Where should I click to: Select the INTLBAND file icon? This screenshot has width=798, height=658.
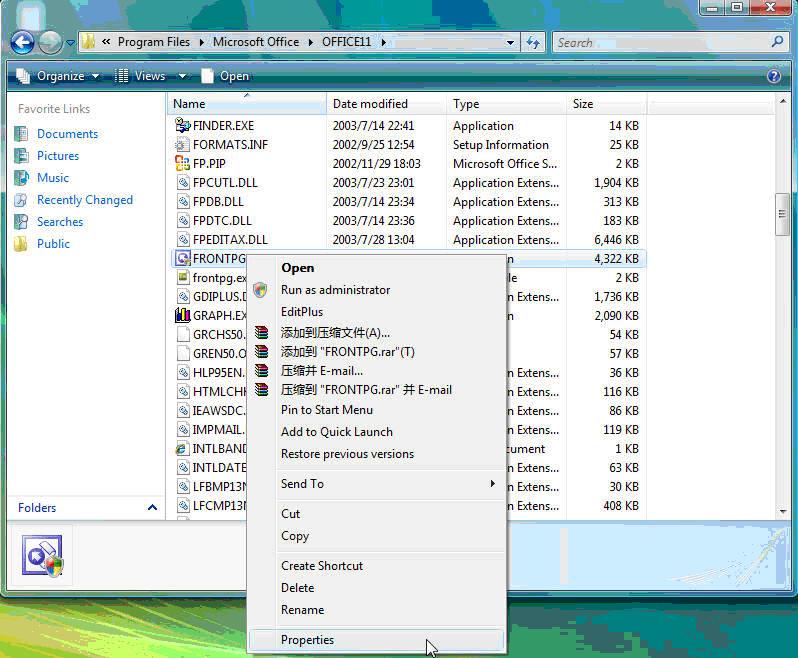point(182,448)
